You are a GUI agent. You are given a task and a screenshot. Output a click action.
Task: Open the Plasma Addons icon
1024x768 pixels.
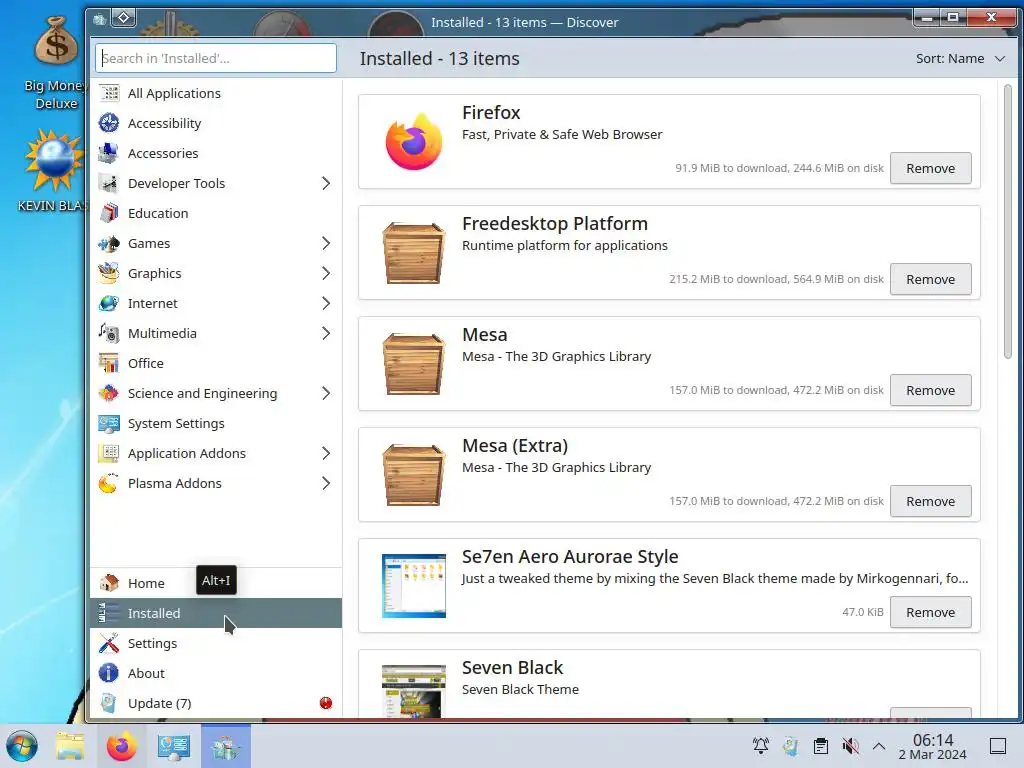[109, 484]
